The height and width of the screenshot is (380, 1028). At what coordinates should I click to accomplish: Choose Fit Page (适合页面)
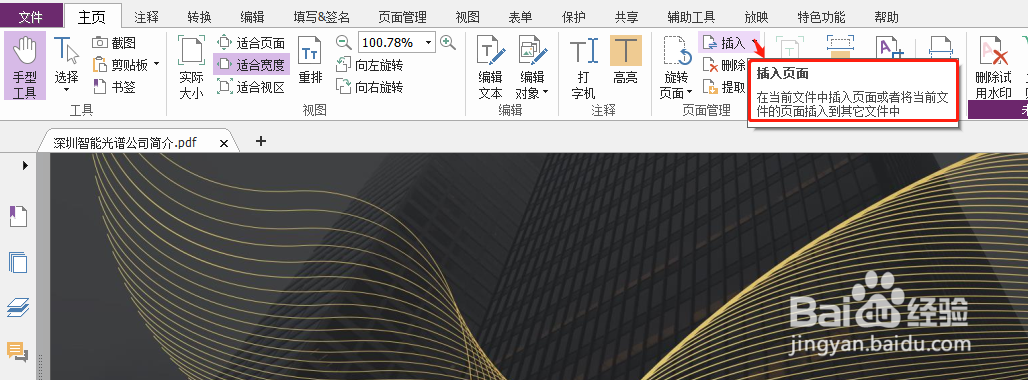(x=252, y=43)
